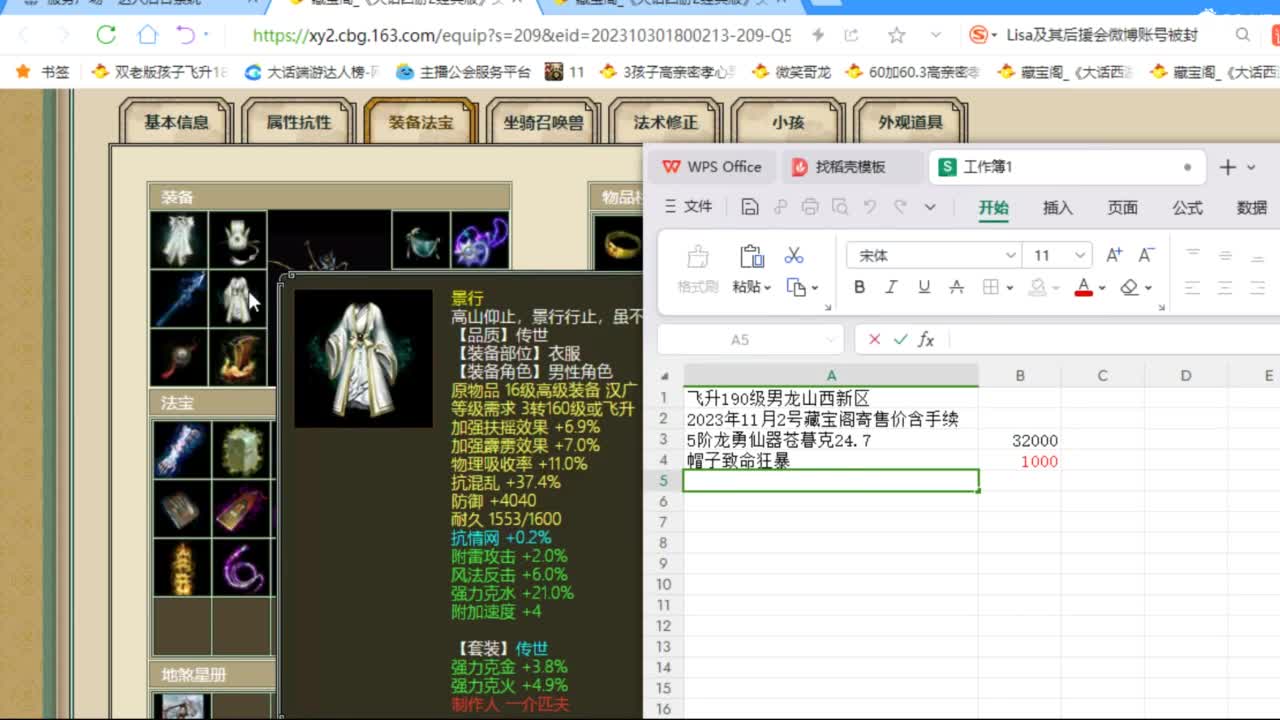Screen dimensions: 1280x720
Task: Expand the 粘贴 paste options arrow
Action: (767, 288)
